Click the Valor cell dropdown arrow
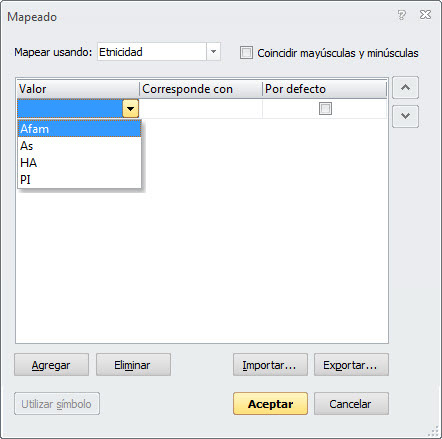Viewport: 442px width, 439px height. 130,109
